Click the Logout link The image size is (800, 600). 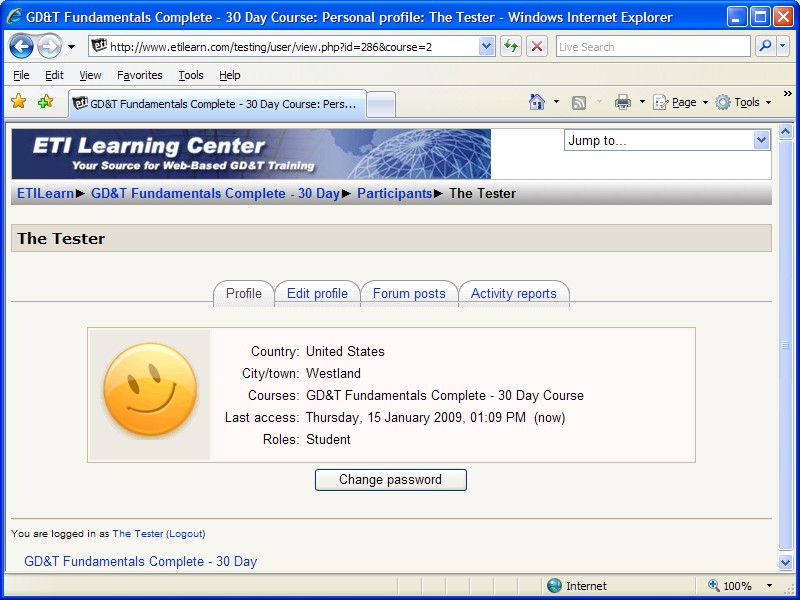186,534
